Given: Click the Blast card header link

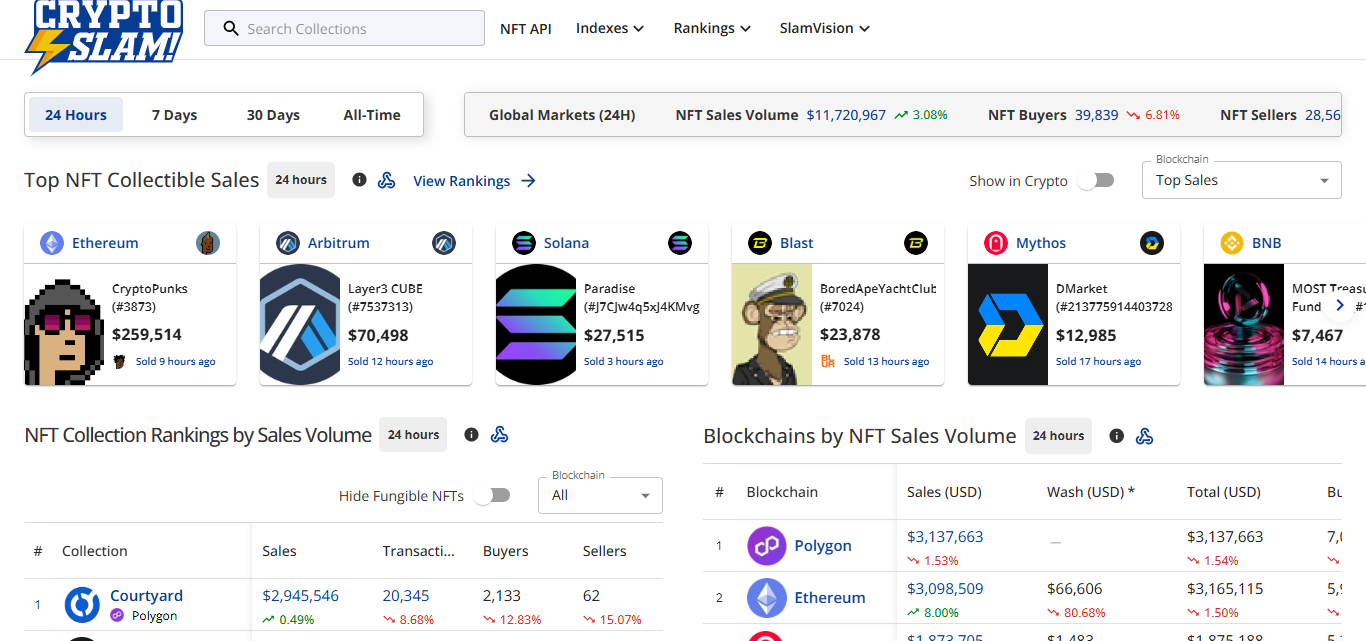Looking at the screenshot, I should 797,243.
